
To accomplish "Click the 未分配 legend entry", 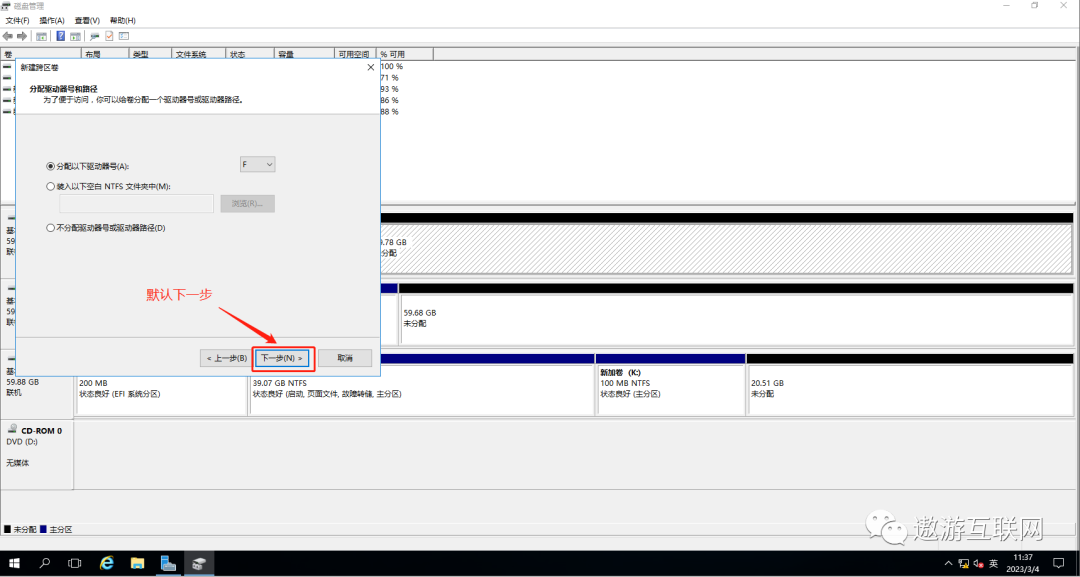I will (20, 529).
